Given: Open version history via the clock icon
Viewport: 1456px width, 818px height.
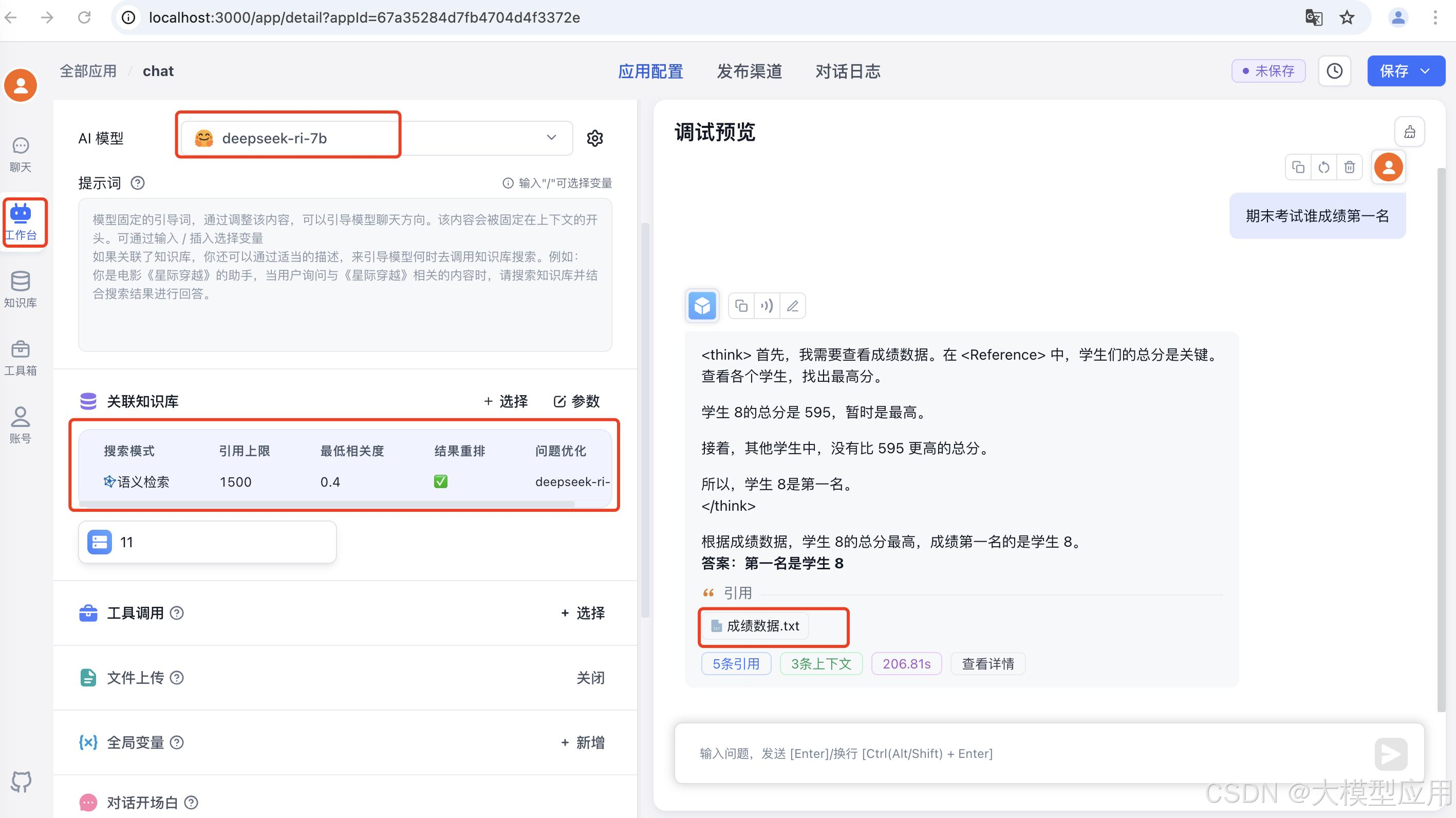Looking at the screenshot, I should pos(1334,71).
